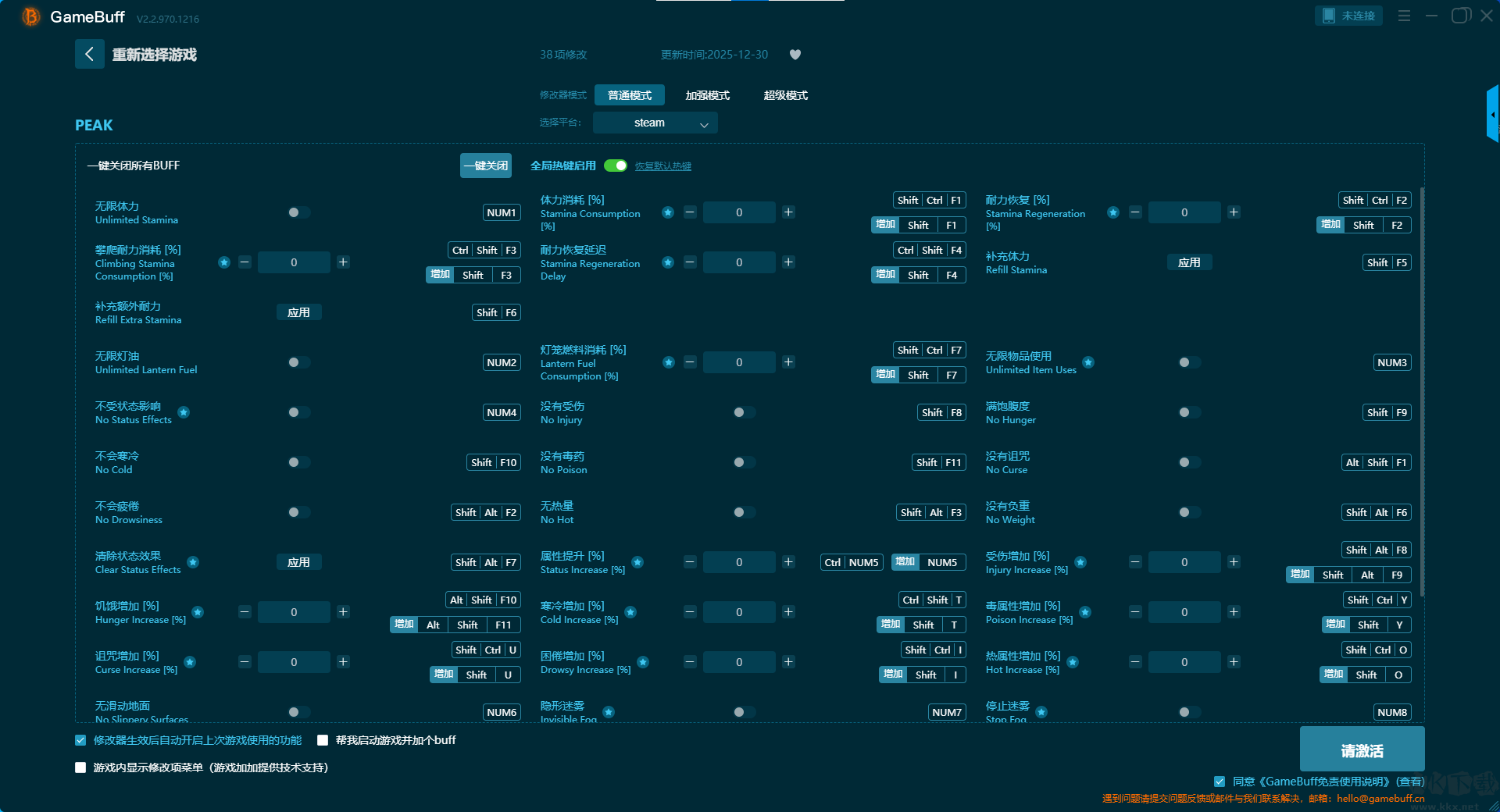
Task: Click the Shift F5 hotkey for Refill Stamina
Action: point(1387,262)
